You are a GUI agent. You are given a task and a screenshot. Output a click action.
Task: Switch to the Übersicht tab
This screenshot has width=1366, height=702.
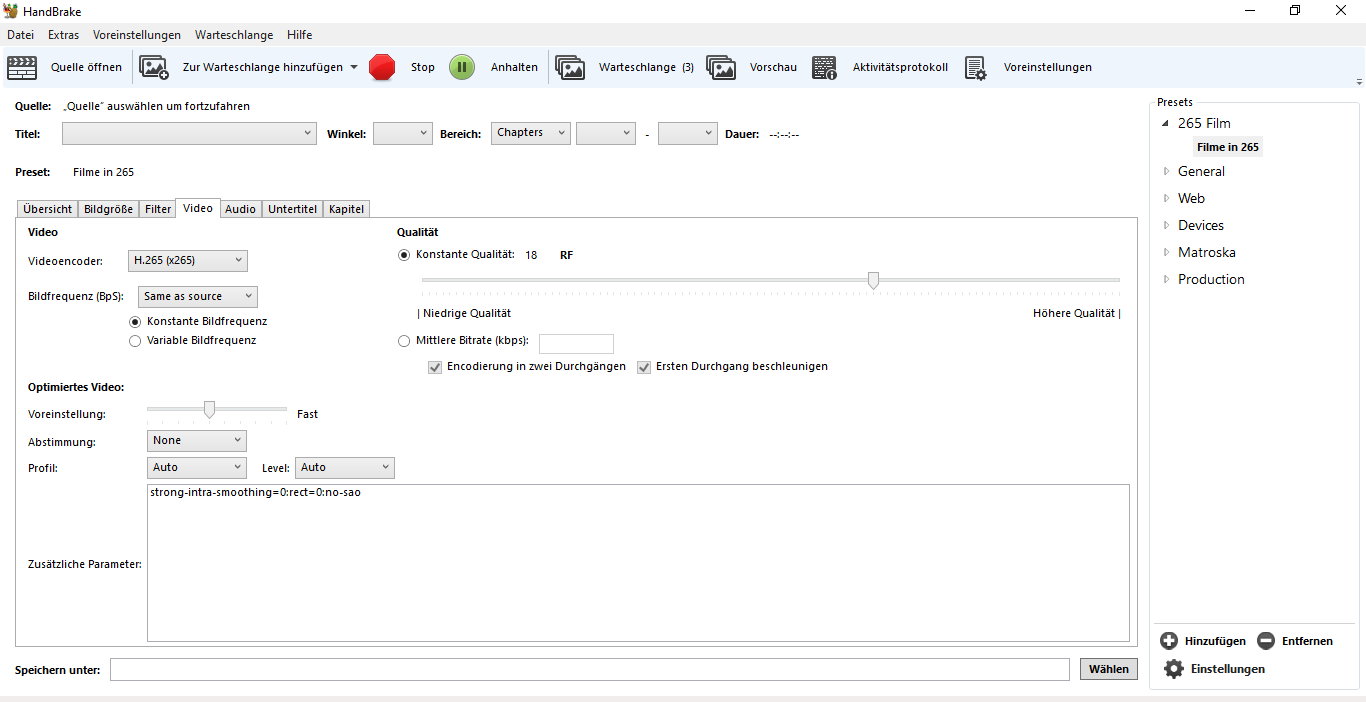(x=48, y=209)
